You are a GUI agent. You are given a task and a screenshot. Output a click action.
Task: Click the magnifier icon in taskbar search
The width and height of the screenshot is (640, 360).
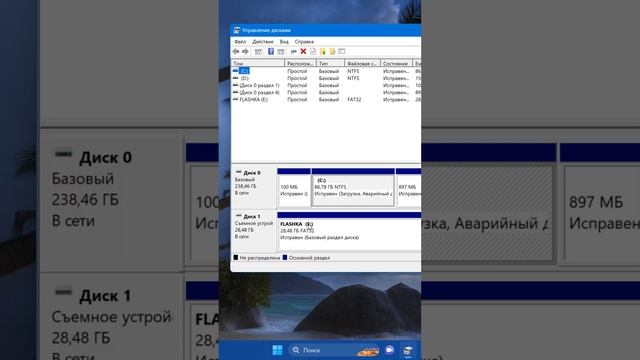pyautogui.click(x=296, y=350)
